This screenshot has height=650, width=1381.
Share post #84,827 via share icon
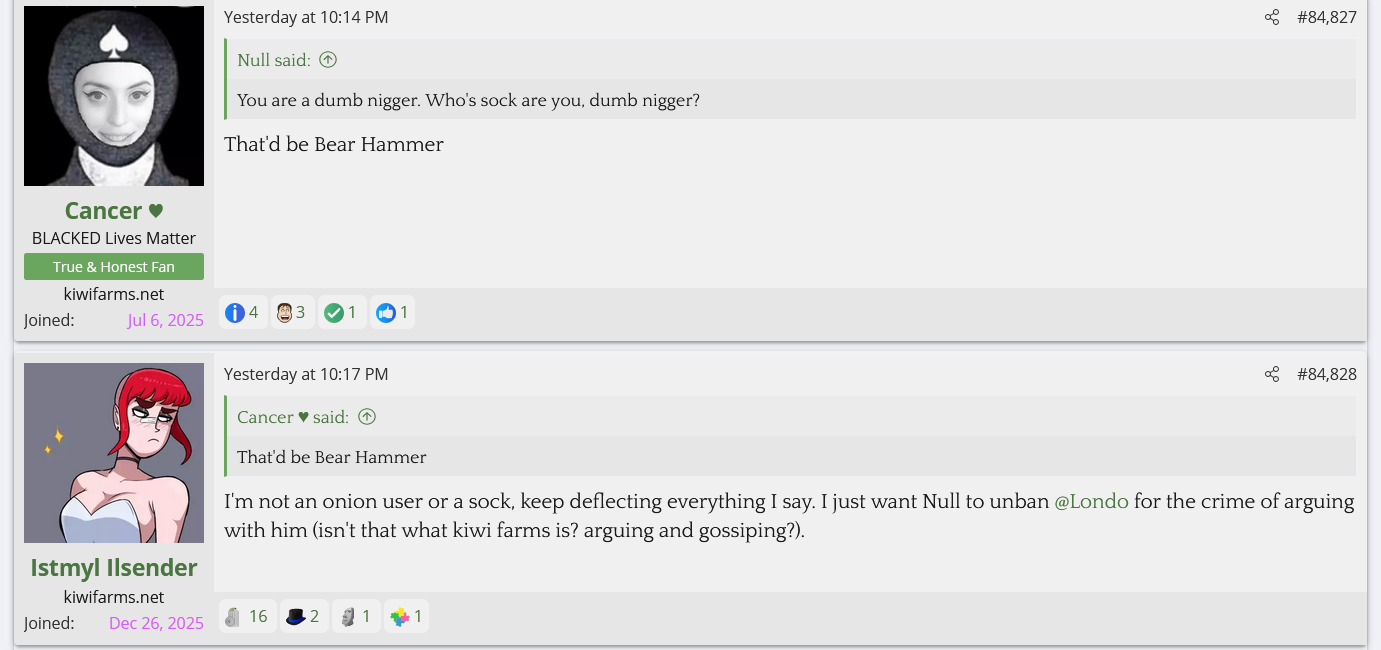pos(1272,17)
